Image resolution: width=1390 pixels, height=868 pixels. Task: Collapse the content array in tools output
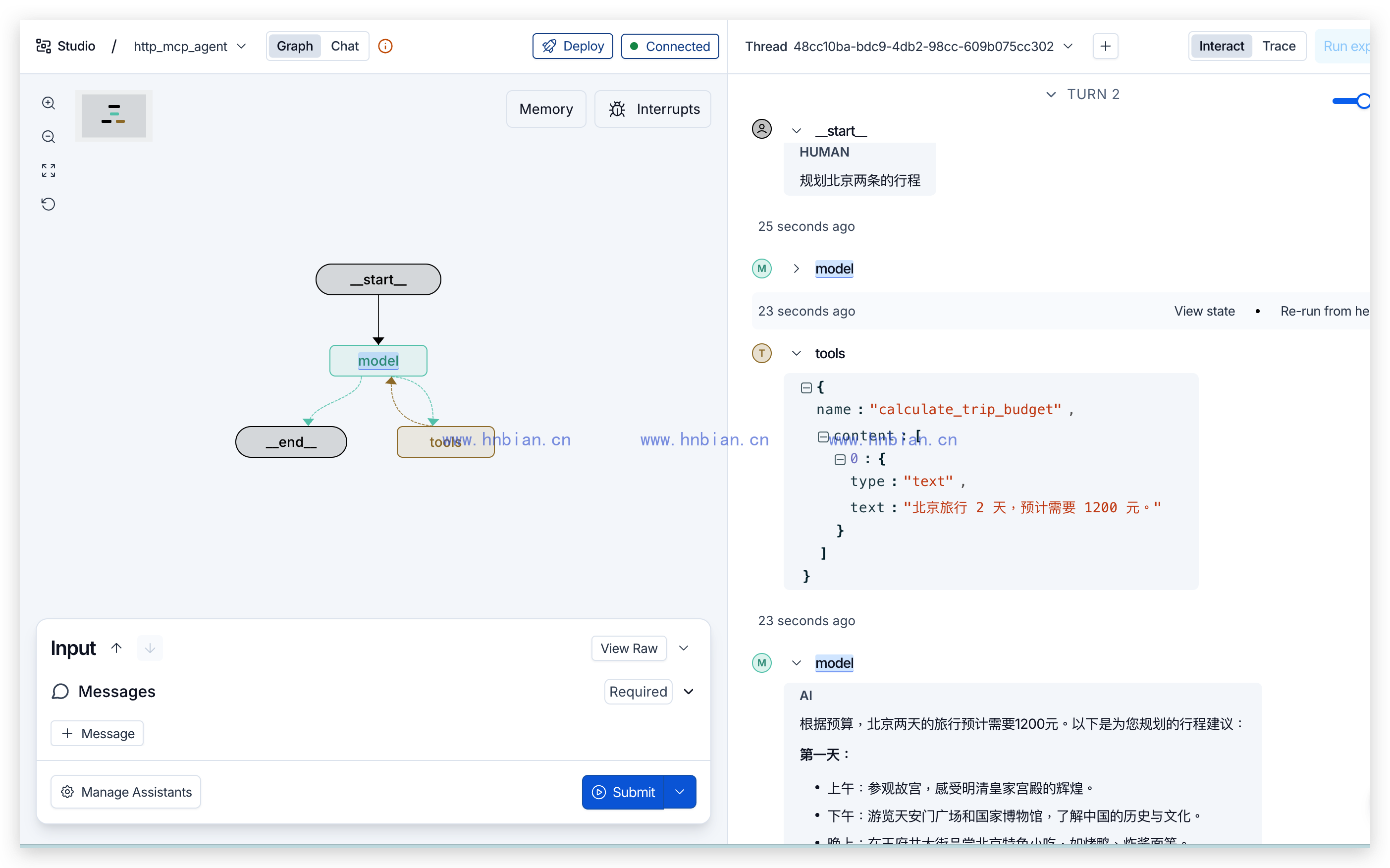[822, 437]
